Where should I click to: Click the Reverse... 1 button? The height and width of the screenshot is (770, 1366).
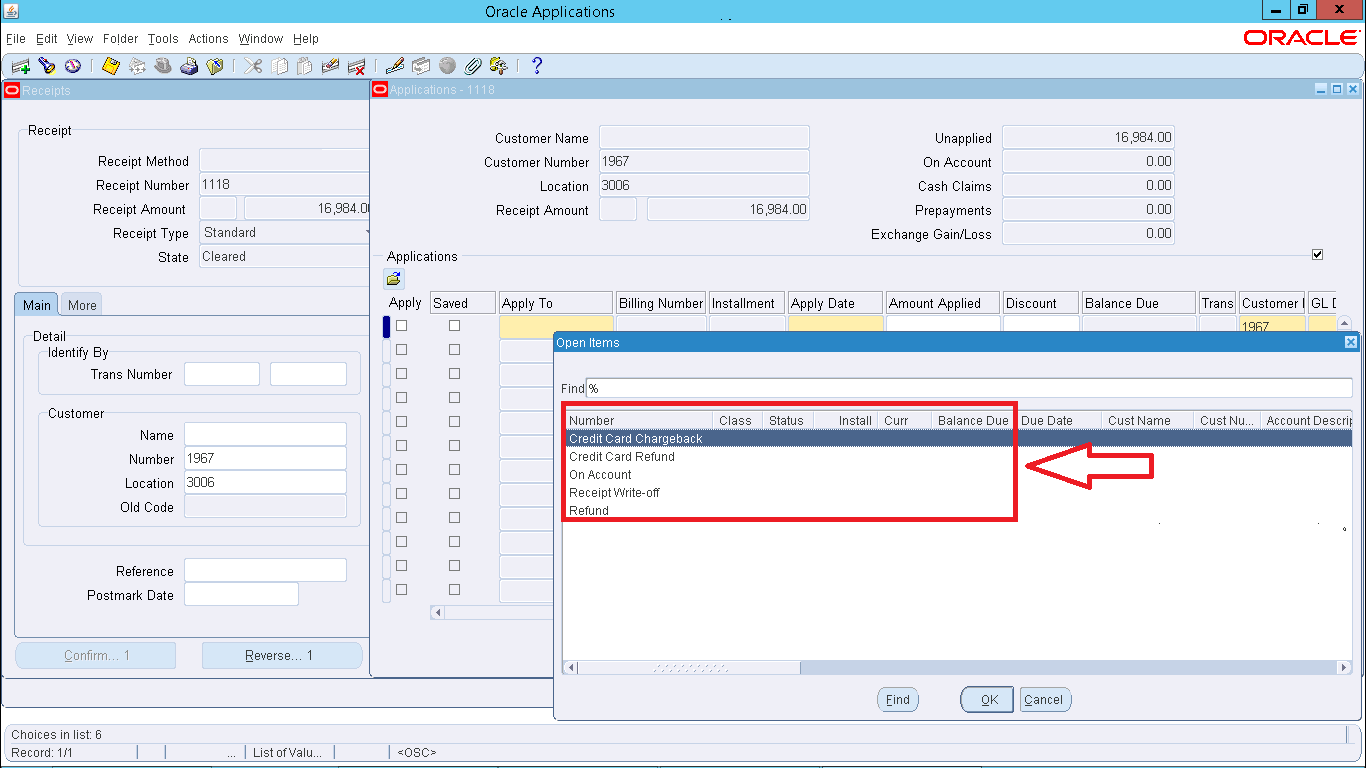click(x=282, y=656)
